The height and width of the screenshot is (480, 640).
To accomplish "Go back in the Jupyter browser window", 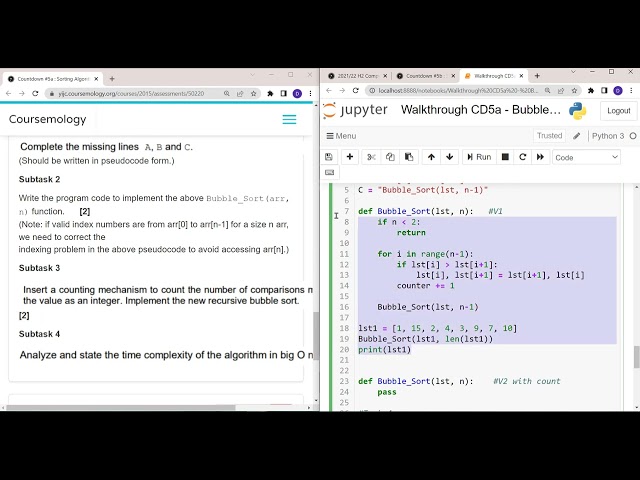I will 329,91.
